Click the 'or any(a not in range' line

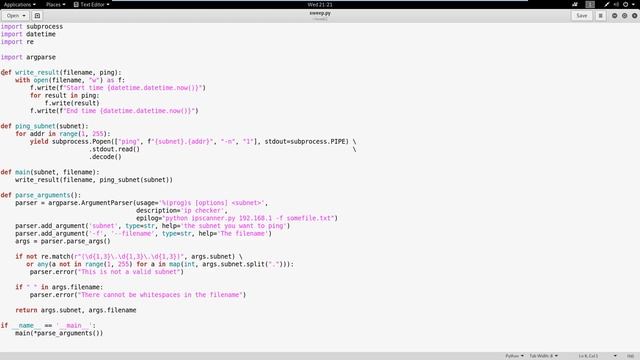[x=160, y=264]
